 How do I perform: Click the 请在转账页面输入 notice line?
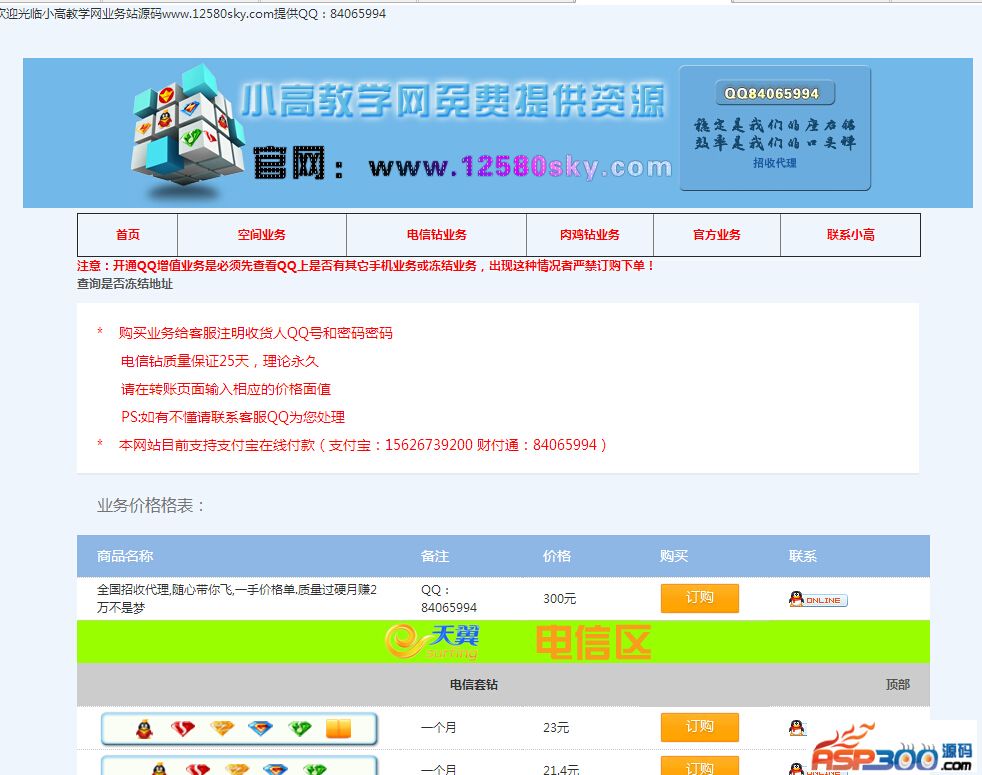click(x=225, y=389)
